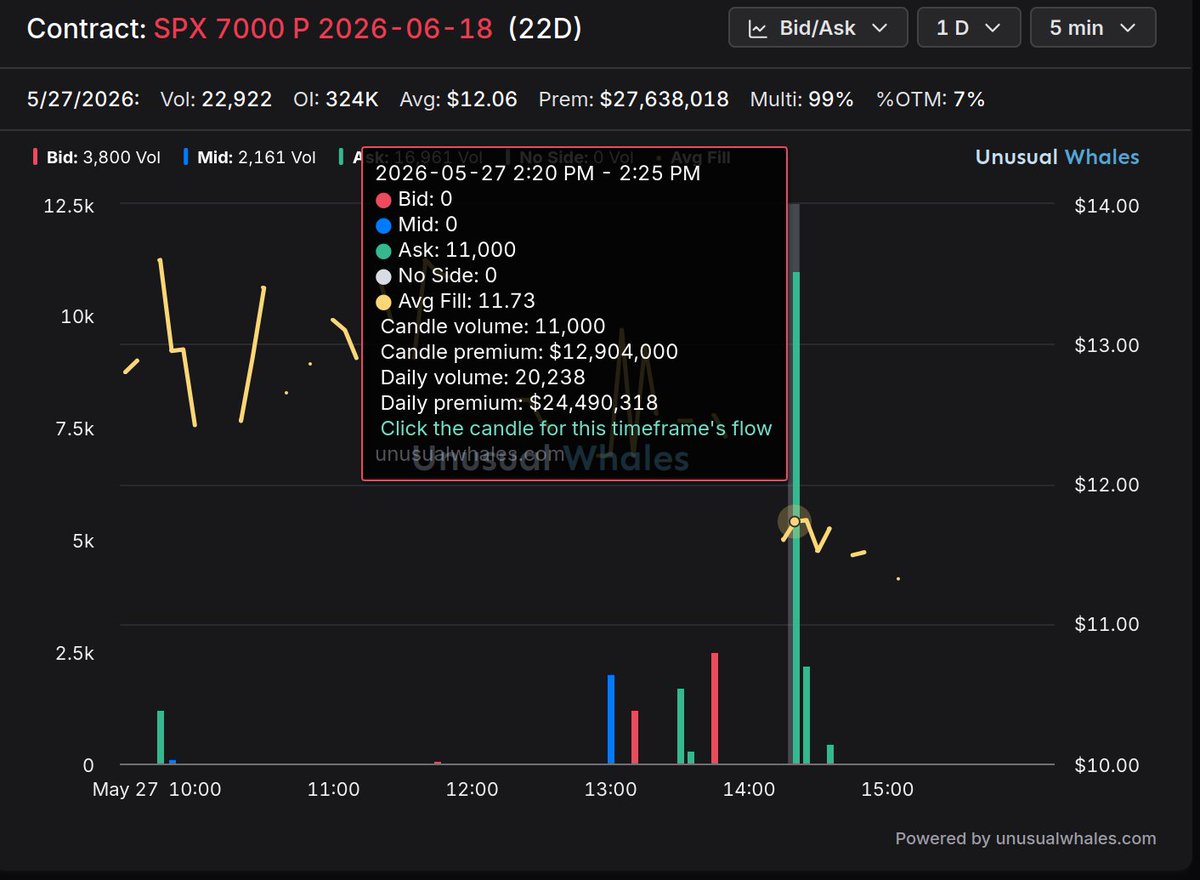Click the green bar right of the 11,000 candle
The height and width of the screenshot is (880, 1200).
click(x=806, y=716)
